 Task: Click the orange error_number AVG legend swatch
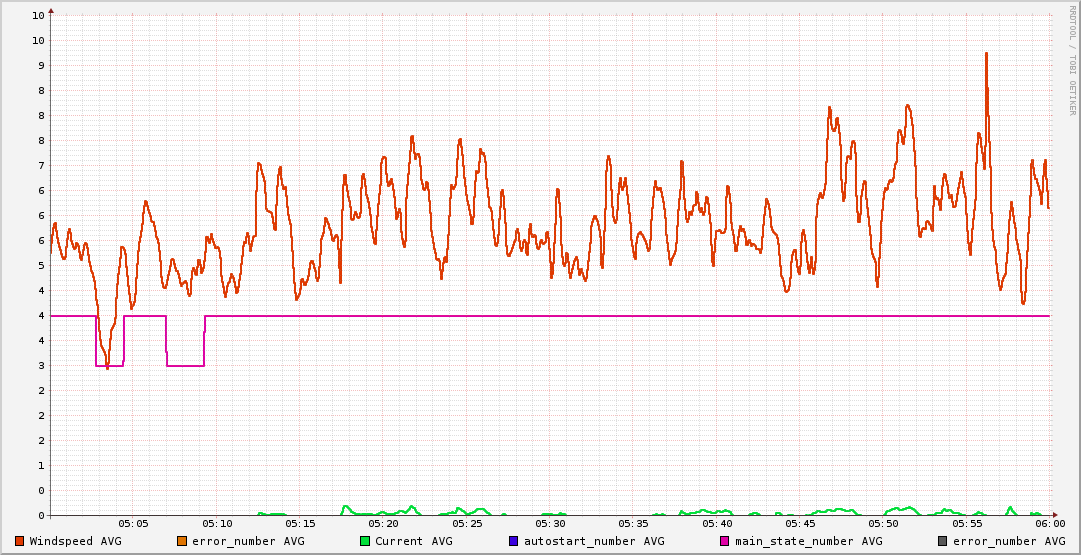pos(182,541)
